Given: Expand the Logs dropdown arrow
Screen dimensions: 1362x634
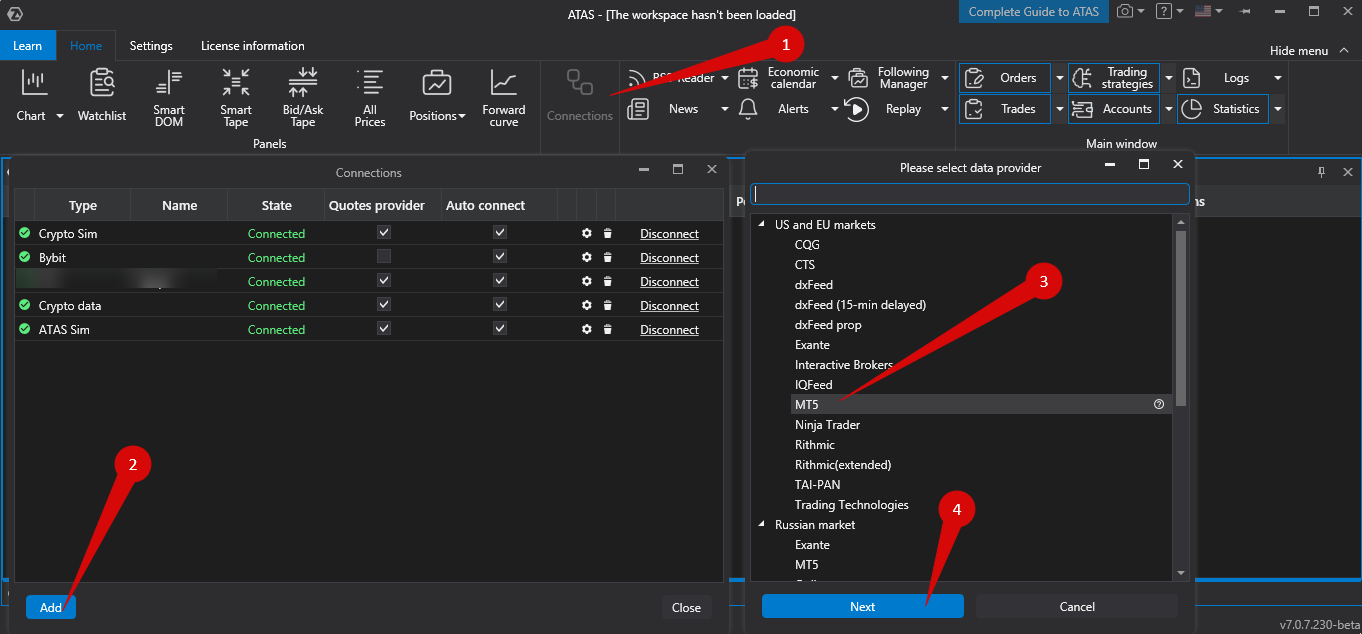Looking at the screenshot, I should point(1277,78).
